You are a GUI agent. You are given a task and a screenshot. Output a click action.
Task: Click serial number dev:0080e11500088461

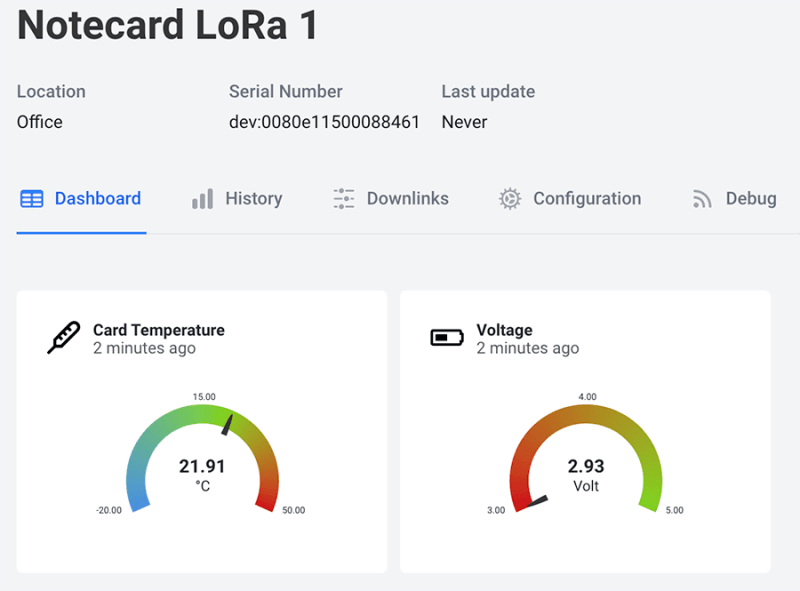[x=323, y=122]
